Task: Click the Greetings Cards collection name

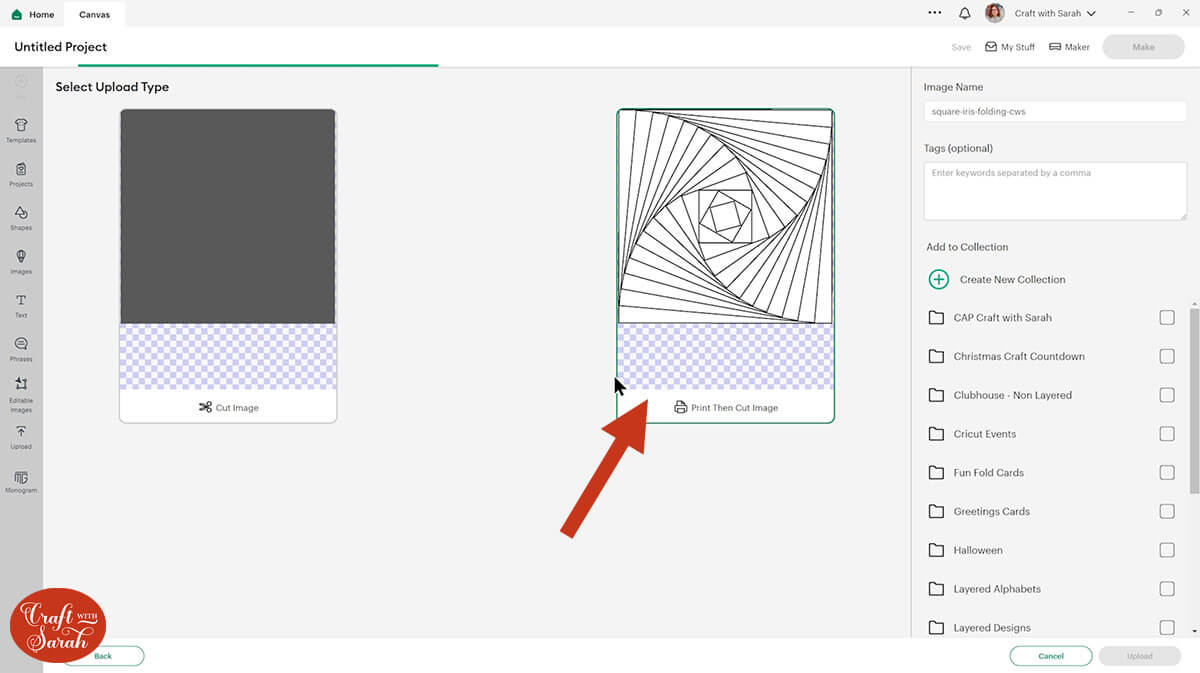Action: tap(991, 511)
